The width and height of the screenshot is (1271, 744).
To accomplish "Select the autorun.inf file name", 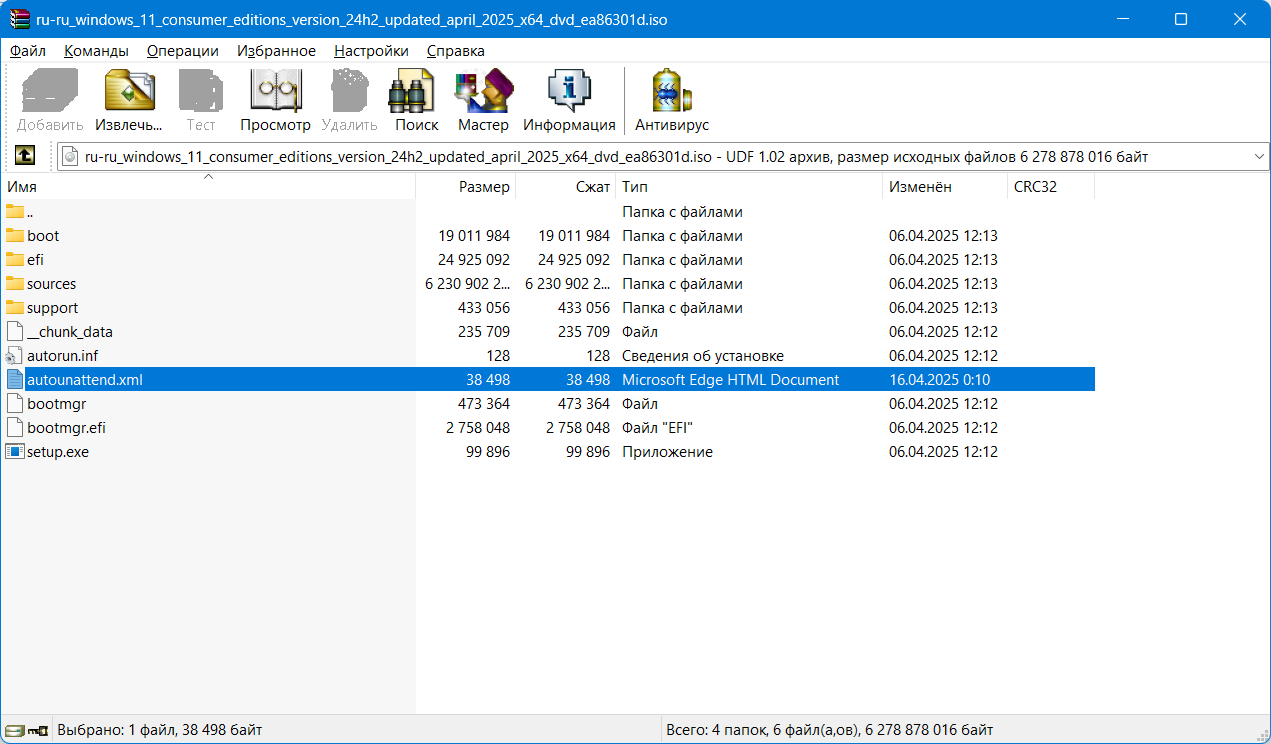I will (x=62, y=356).
